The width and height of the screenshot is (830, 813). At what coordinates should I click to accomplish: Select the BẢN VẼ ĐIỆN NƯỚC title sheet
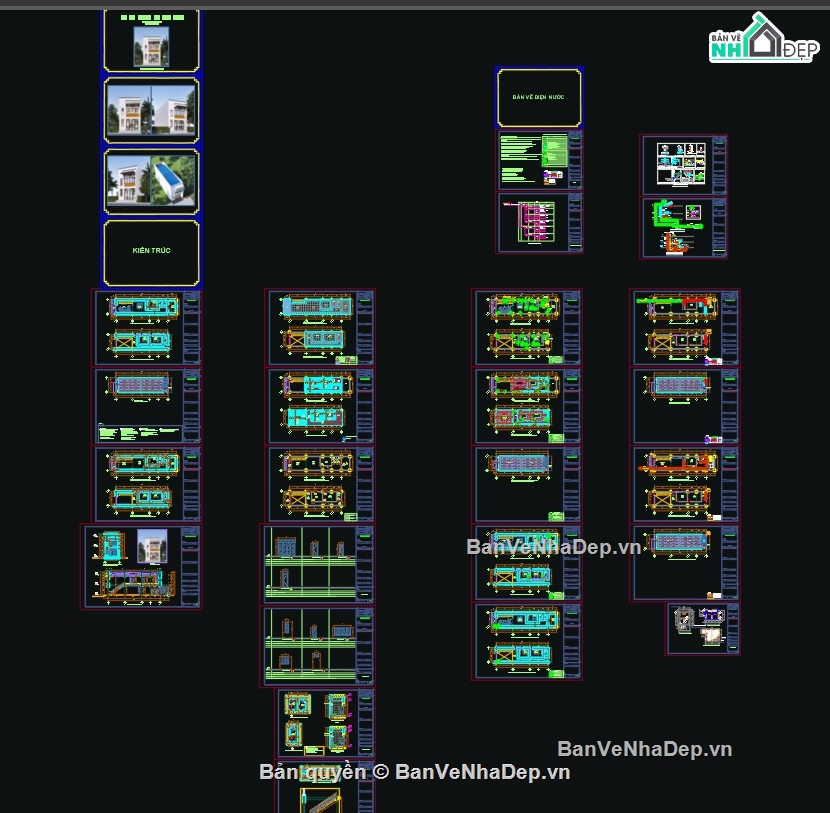539,97
